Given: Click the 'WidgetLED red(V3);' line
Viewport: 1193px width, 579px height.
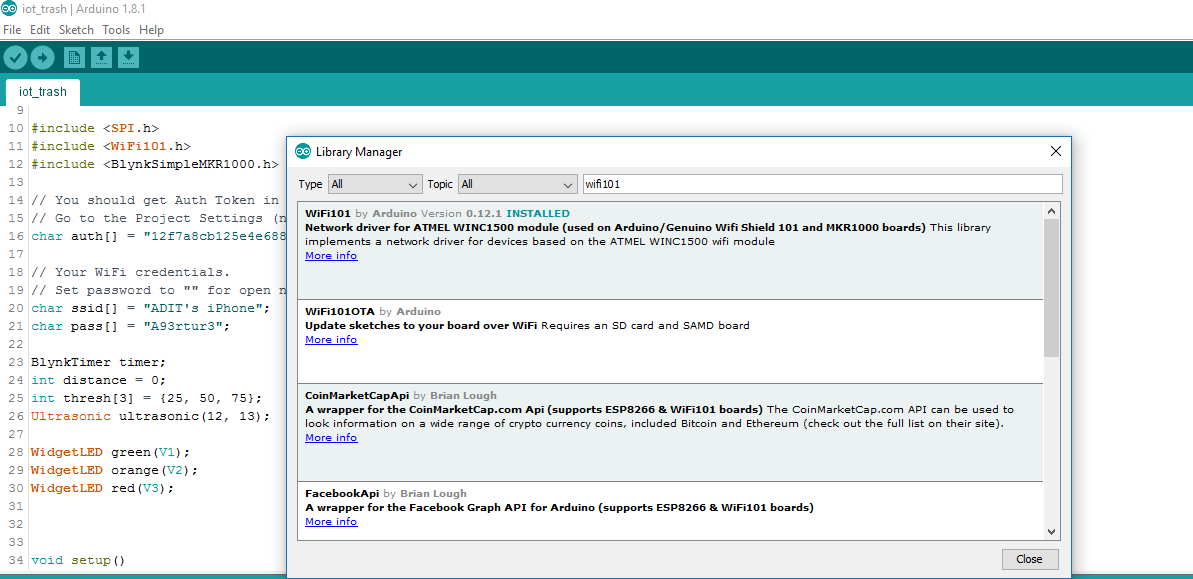Looking at the screenshot, I should coord(103,488).
